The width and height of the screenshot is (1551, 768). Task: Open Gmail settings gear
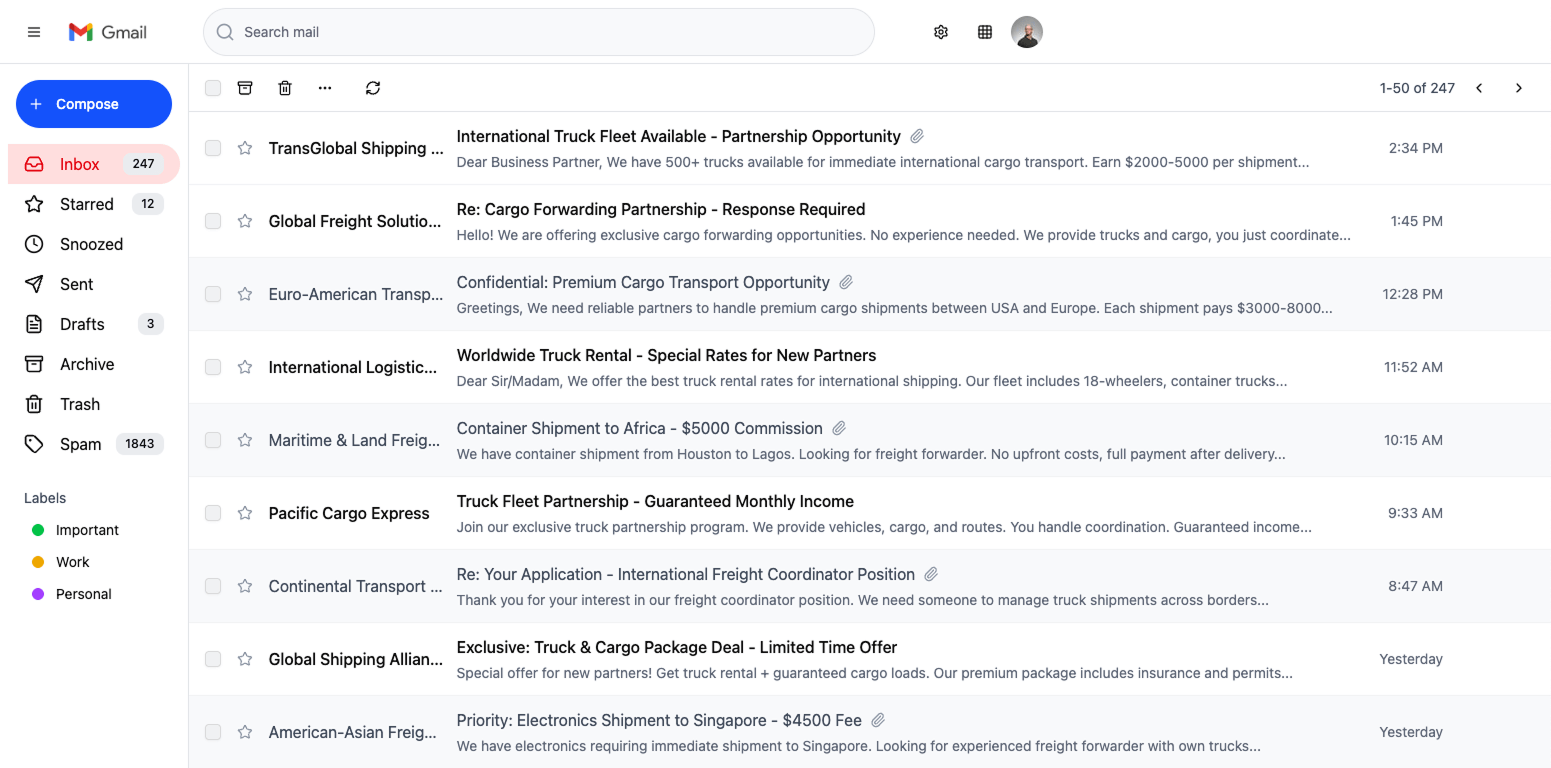coord(940,31)
